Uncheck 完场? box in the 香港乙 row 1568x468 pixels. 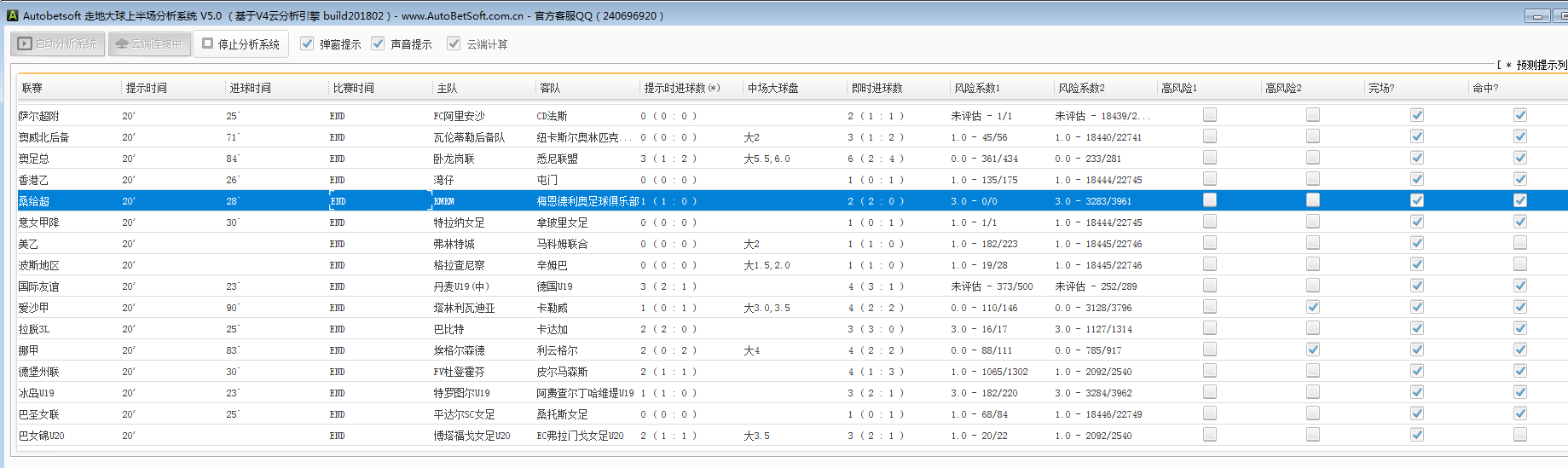coord(1417,179)
